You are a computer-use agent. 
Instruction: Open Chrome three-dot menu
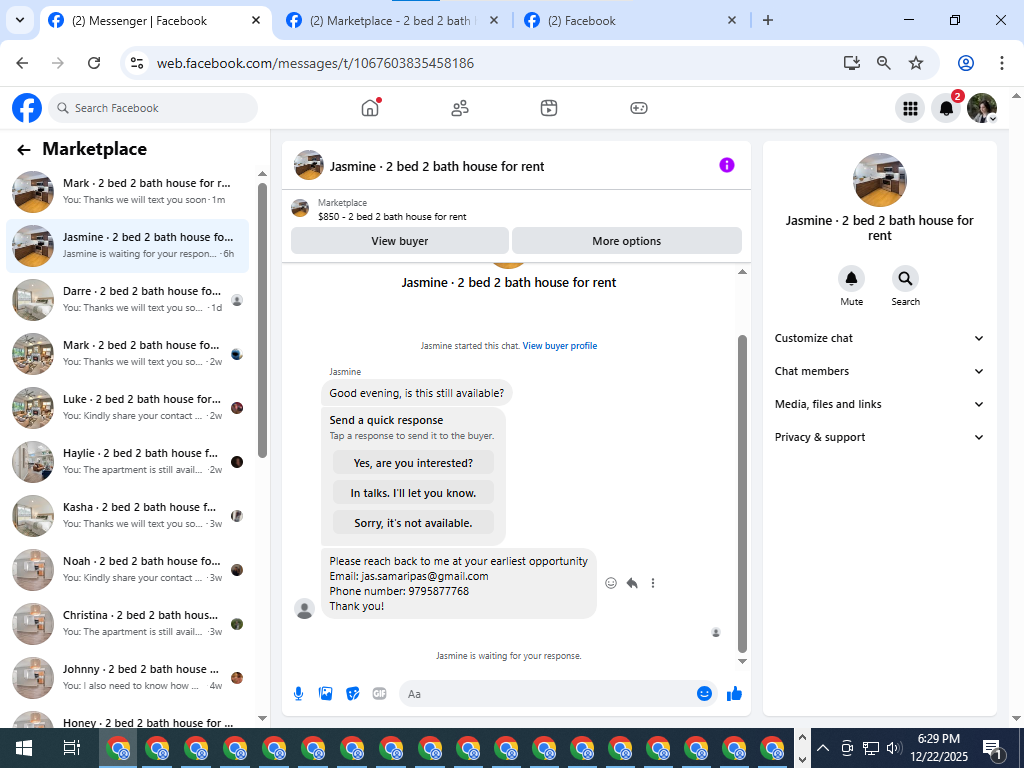(1002, 63)
